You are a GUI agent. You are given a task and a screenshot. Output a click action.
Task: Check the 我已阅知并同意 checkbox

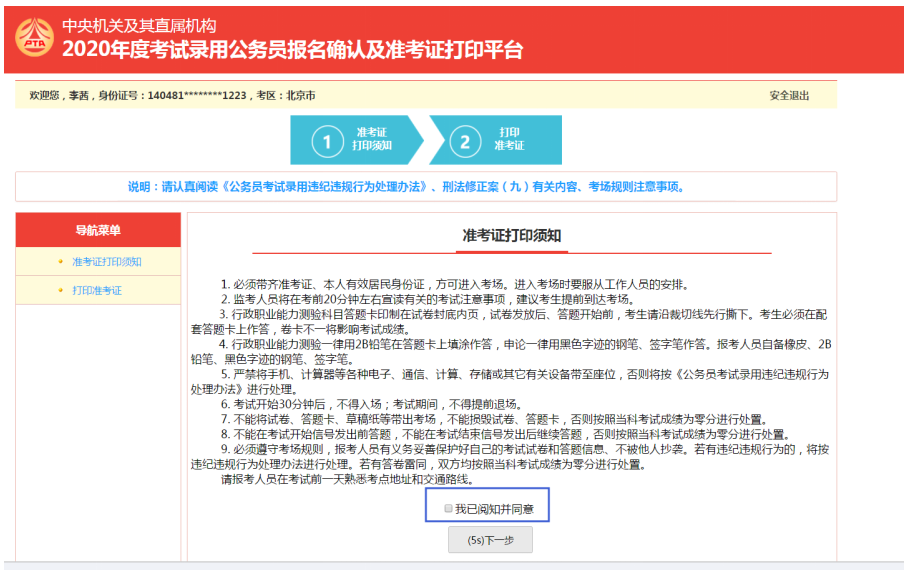coord(447,509)
